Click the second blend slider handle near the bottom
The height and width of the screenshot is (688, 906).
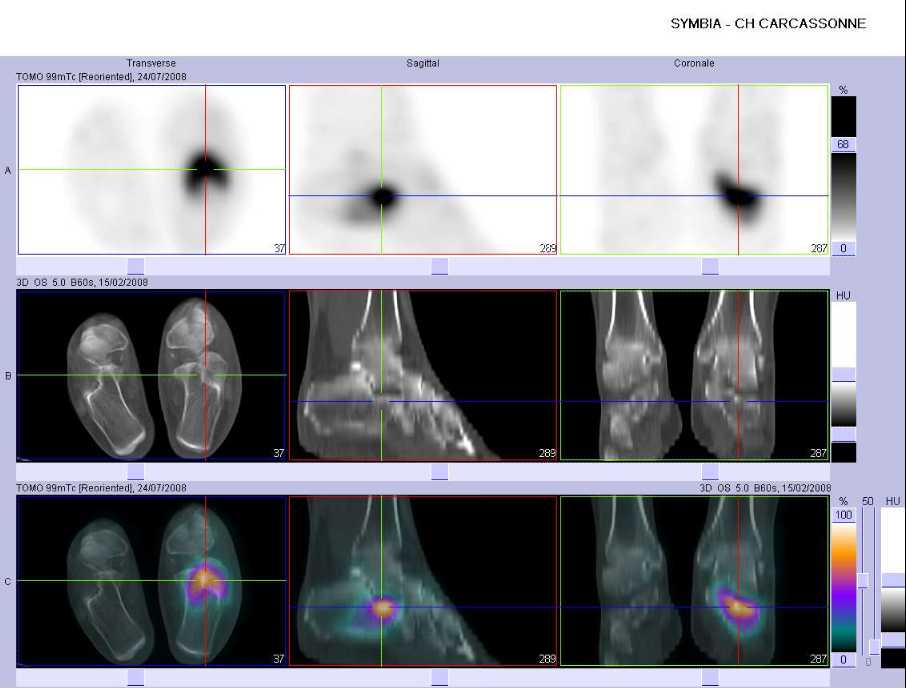874,646
